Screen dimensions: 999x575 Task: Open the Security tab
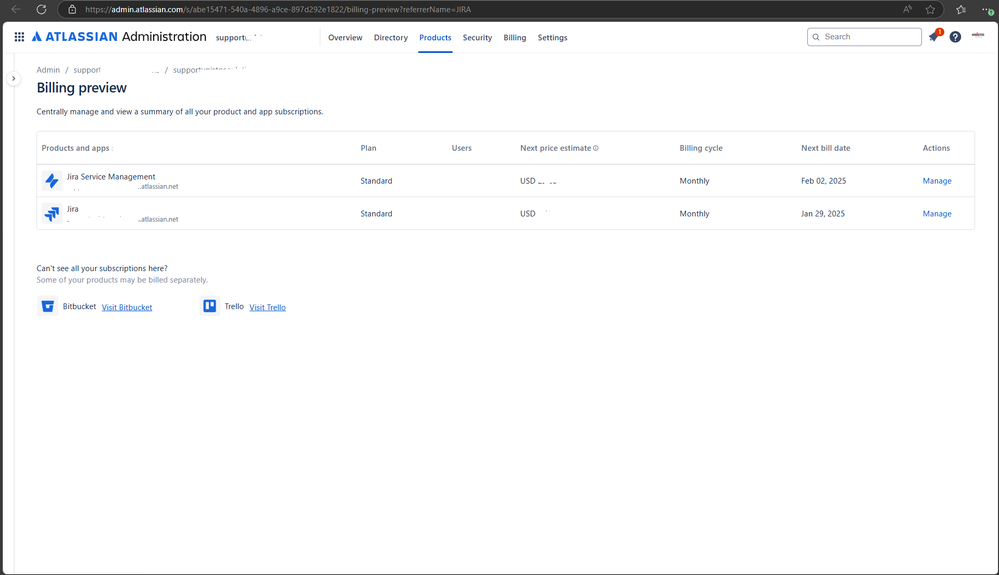477,38
